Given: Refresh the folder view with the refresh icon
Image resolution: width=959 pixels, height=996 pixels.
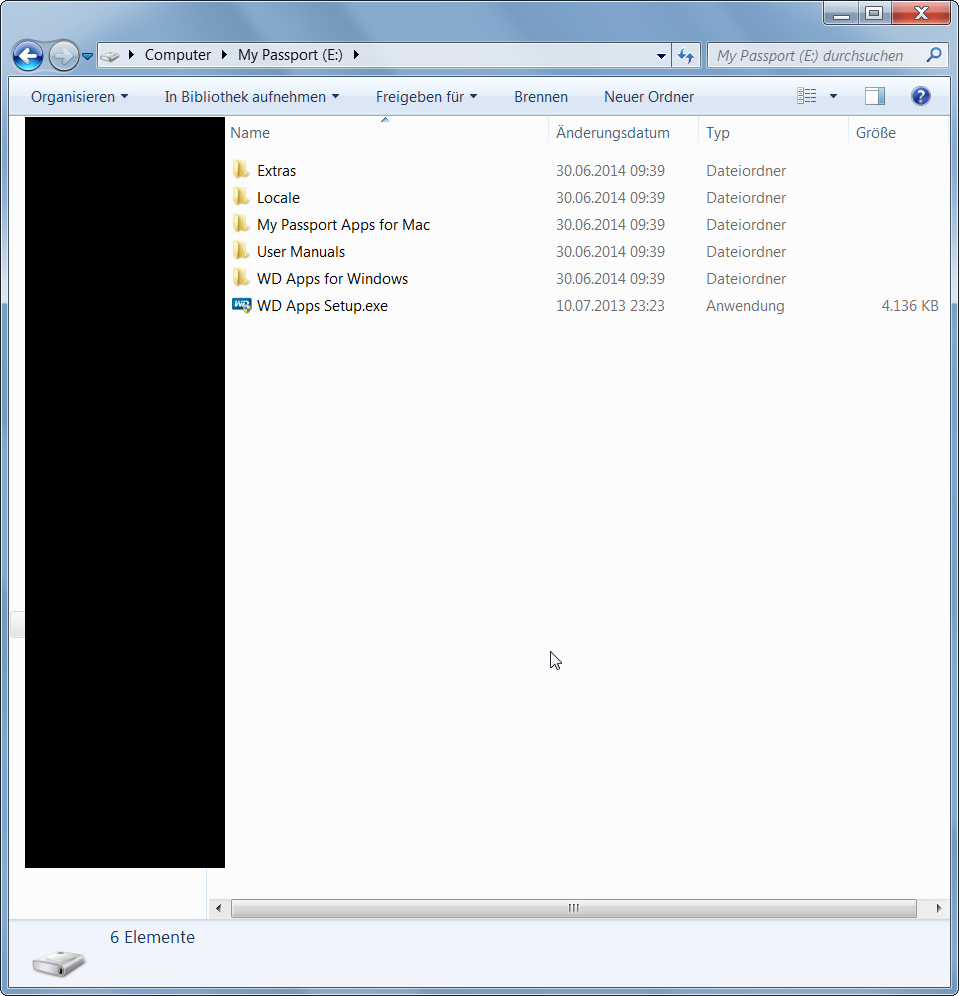Looking at the screenshot, I should click(686, 56).
